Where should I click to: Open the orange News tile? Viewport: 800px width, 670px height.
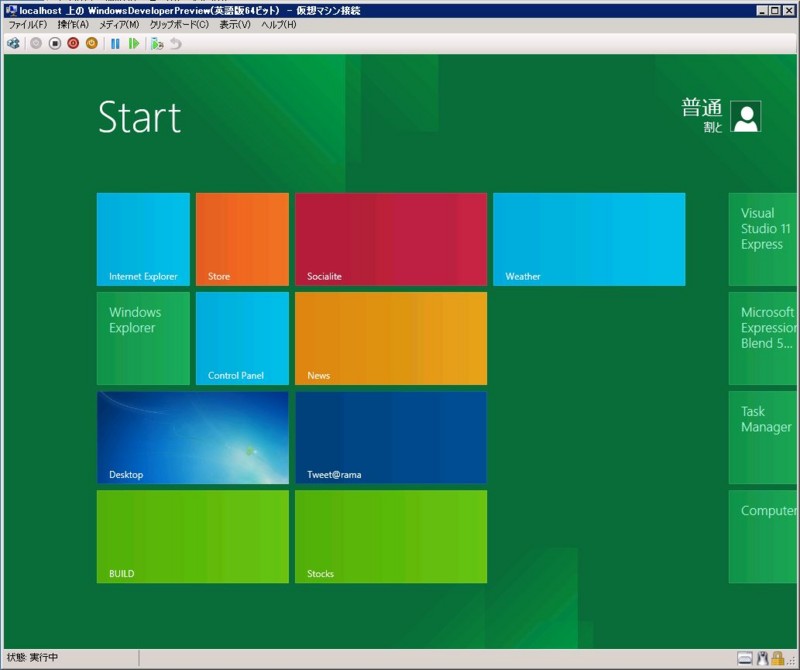pyautogui.click(x=391, y=338)
